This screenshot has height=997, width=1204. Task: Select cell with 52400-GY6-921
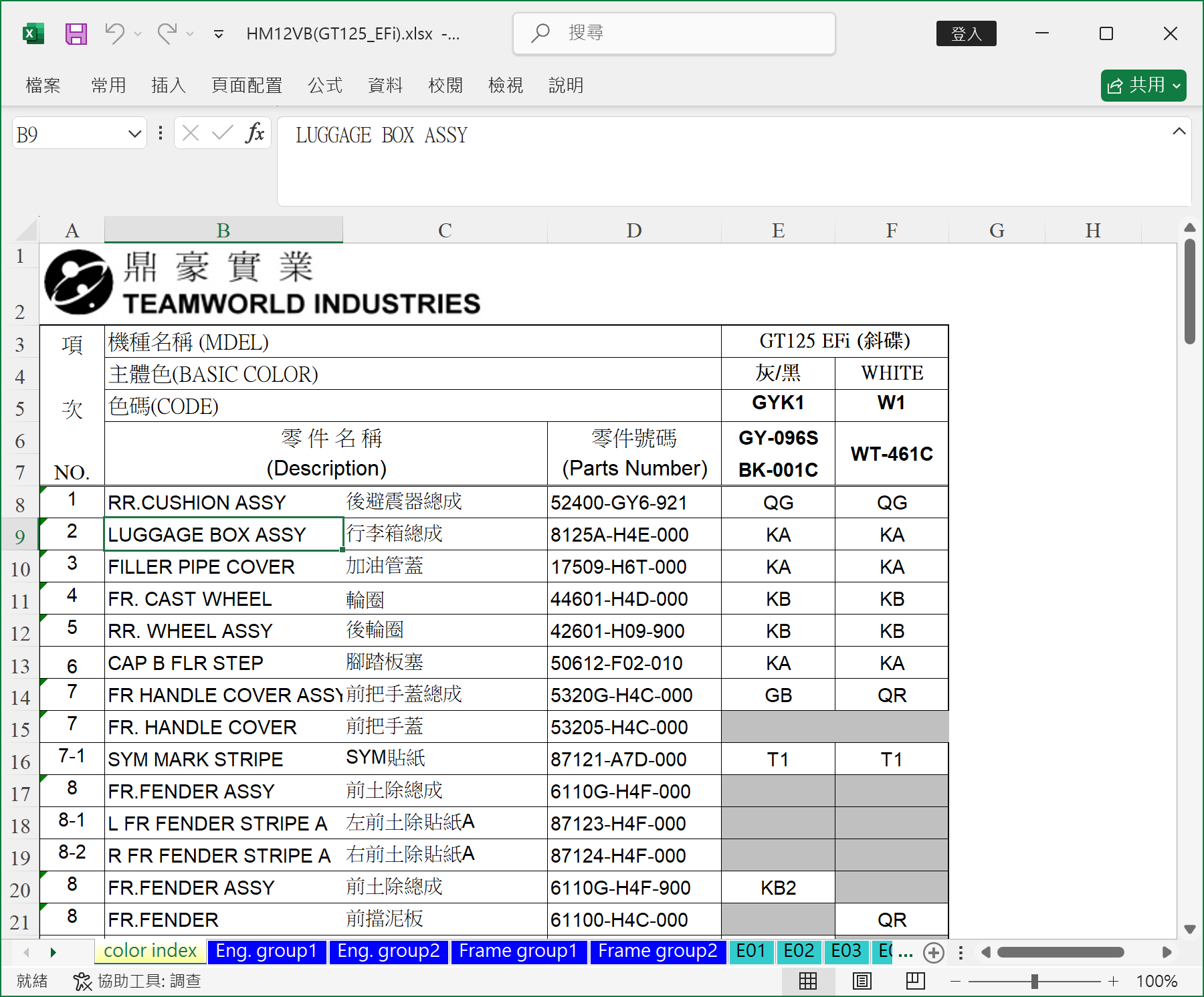click(634, 502)
